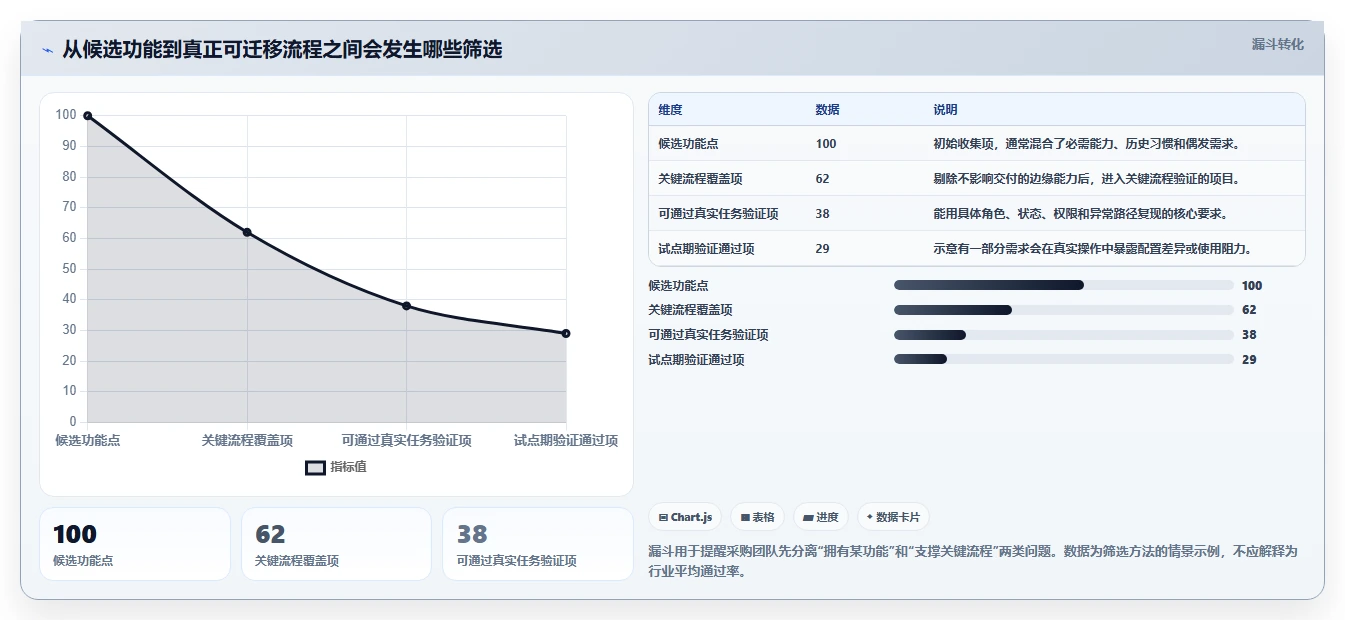
Task: Click the y-axis tick label 50
Action: point(69,269)
